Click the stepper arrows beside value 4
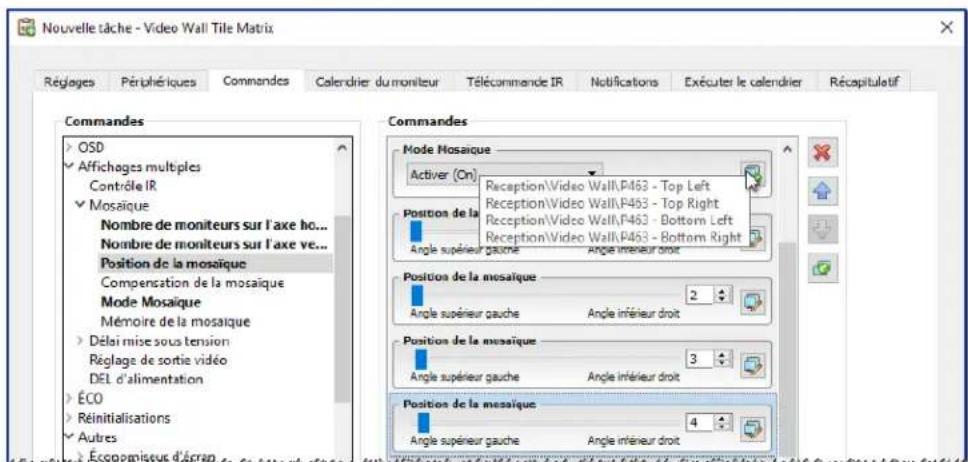Viewport: 968px width, 462px height. tap(721, 424)
